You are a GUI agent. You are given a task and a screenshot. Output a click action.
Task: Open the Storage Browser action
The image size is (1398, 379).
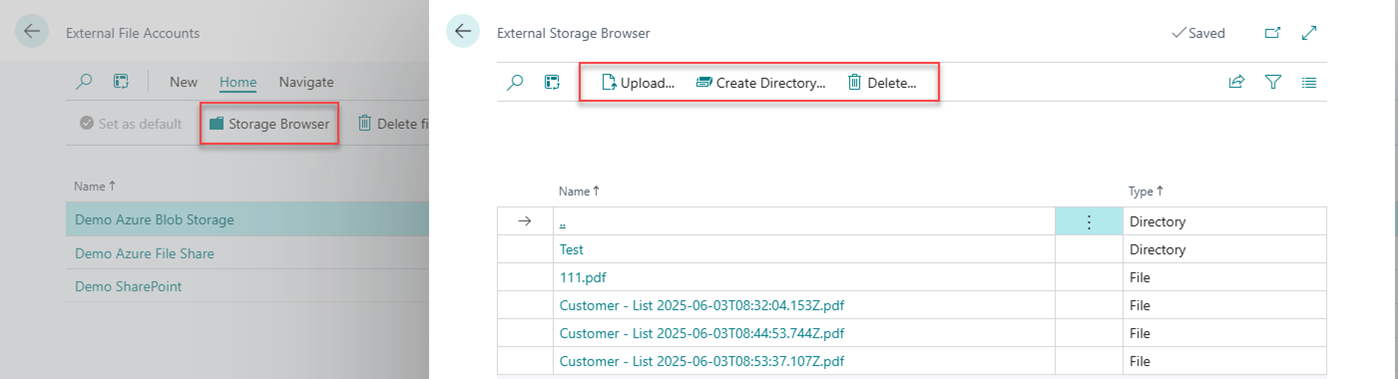tap(269, 124)
